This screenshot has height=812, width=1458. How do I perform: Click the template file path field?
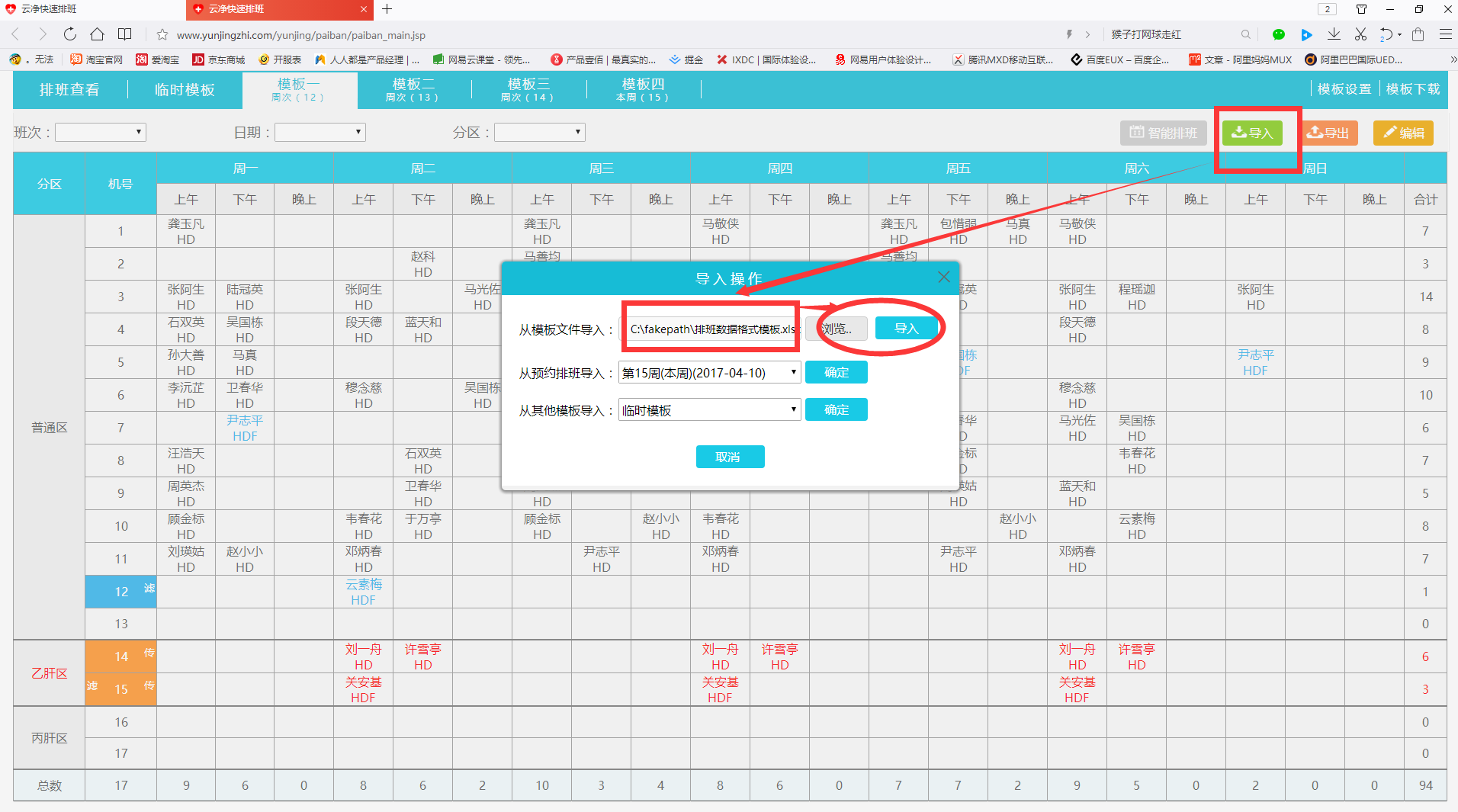pos(711,329)
